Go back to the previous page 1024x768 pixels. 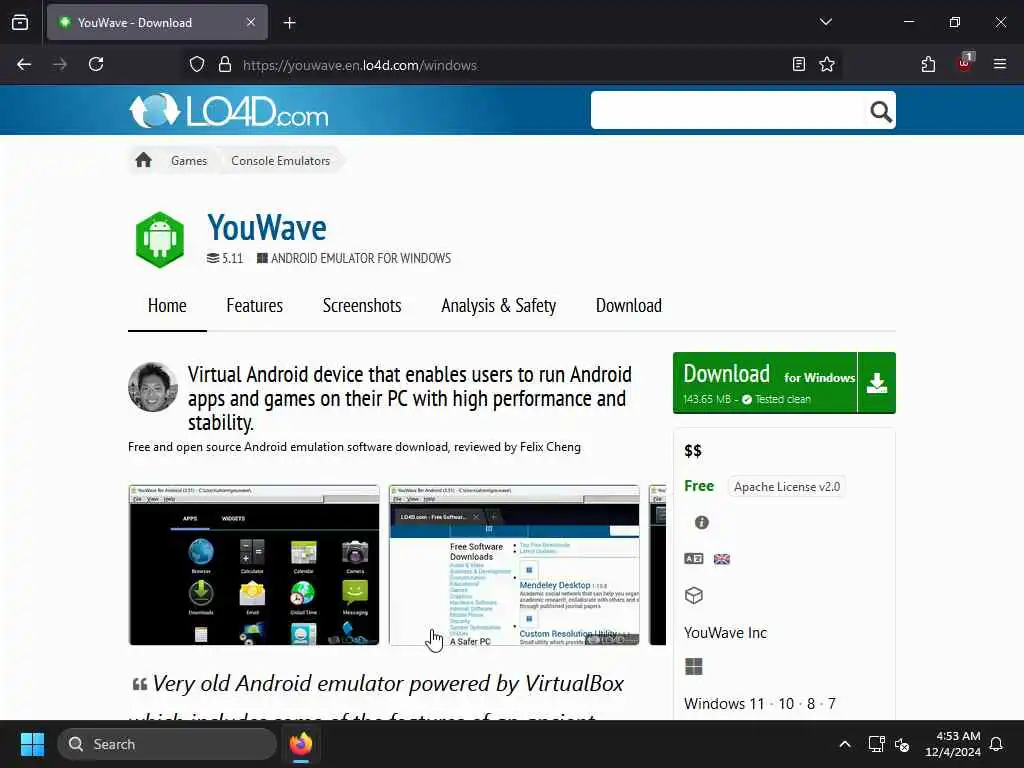point(24,65)
